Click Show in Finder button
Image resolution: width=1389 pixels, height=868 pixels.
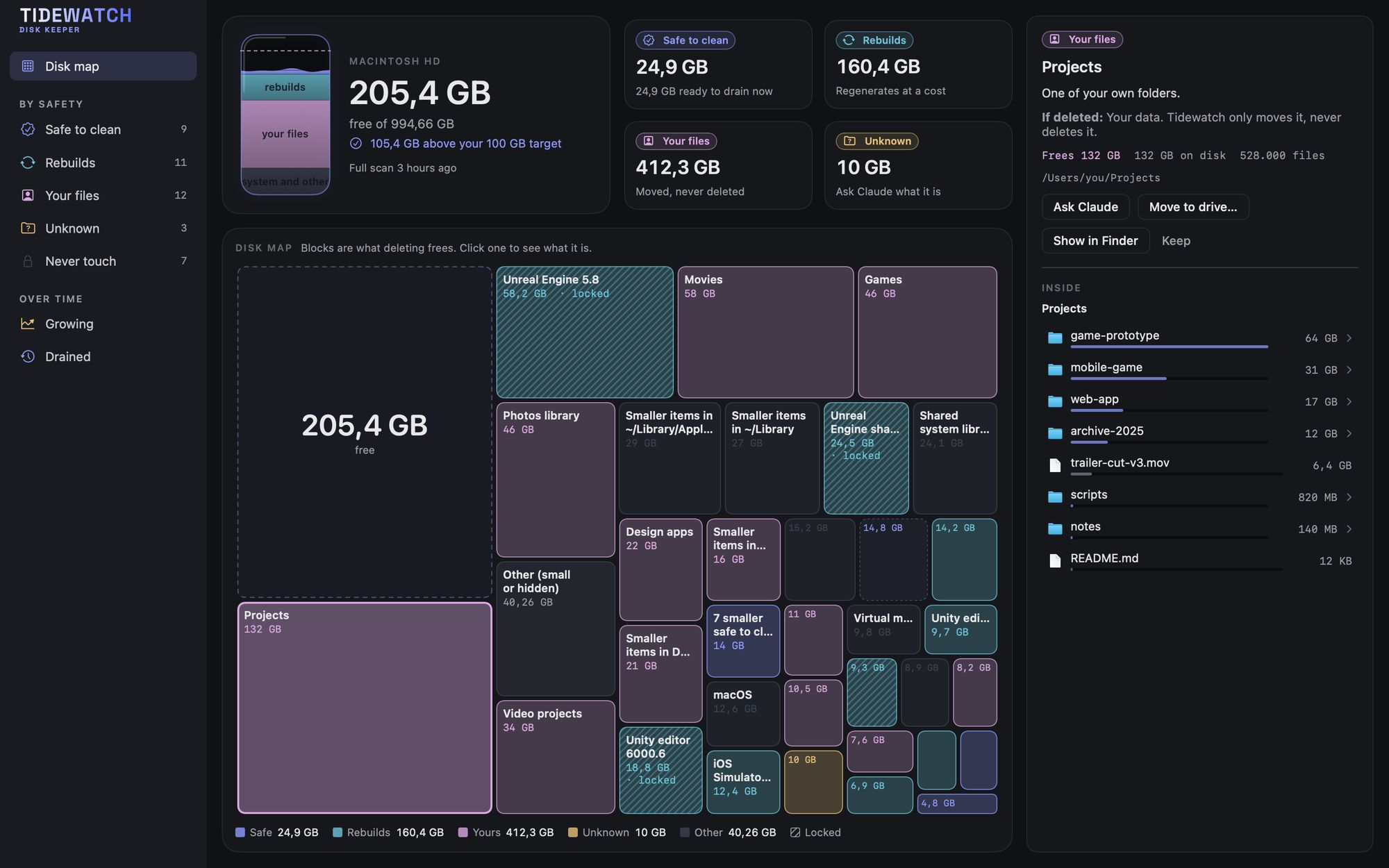pos(1095,240)
